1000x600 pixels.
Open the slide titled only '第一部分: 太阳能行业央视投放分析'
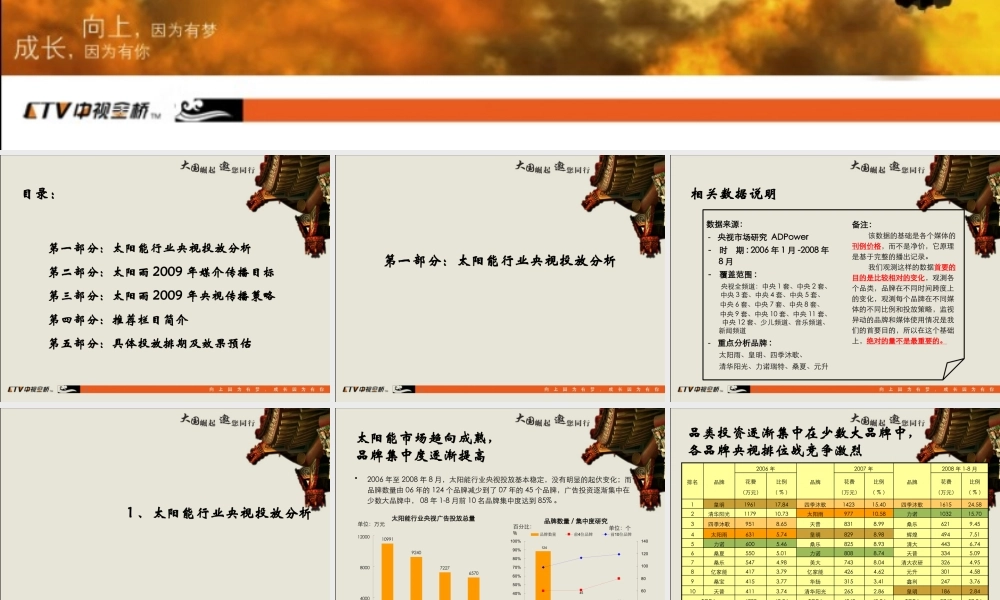[500, 278]
